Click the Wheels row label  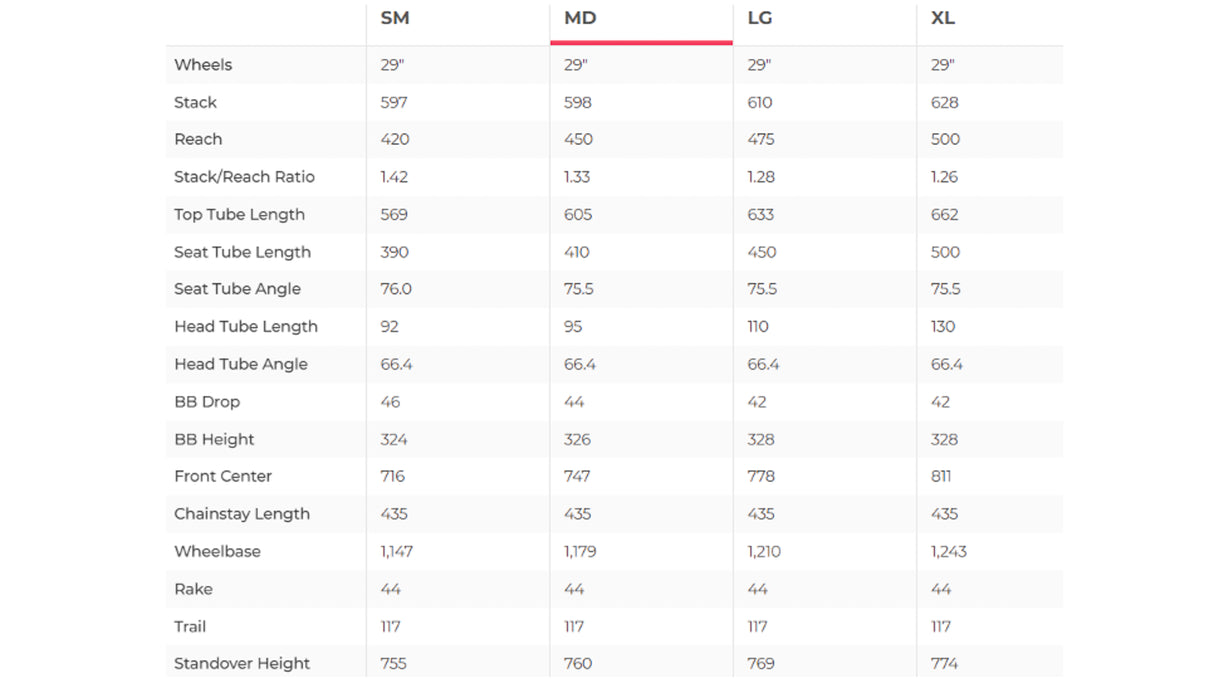click(x=203, y=65)
